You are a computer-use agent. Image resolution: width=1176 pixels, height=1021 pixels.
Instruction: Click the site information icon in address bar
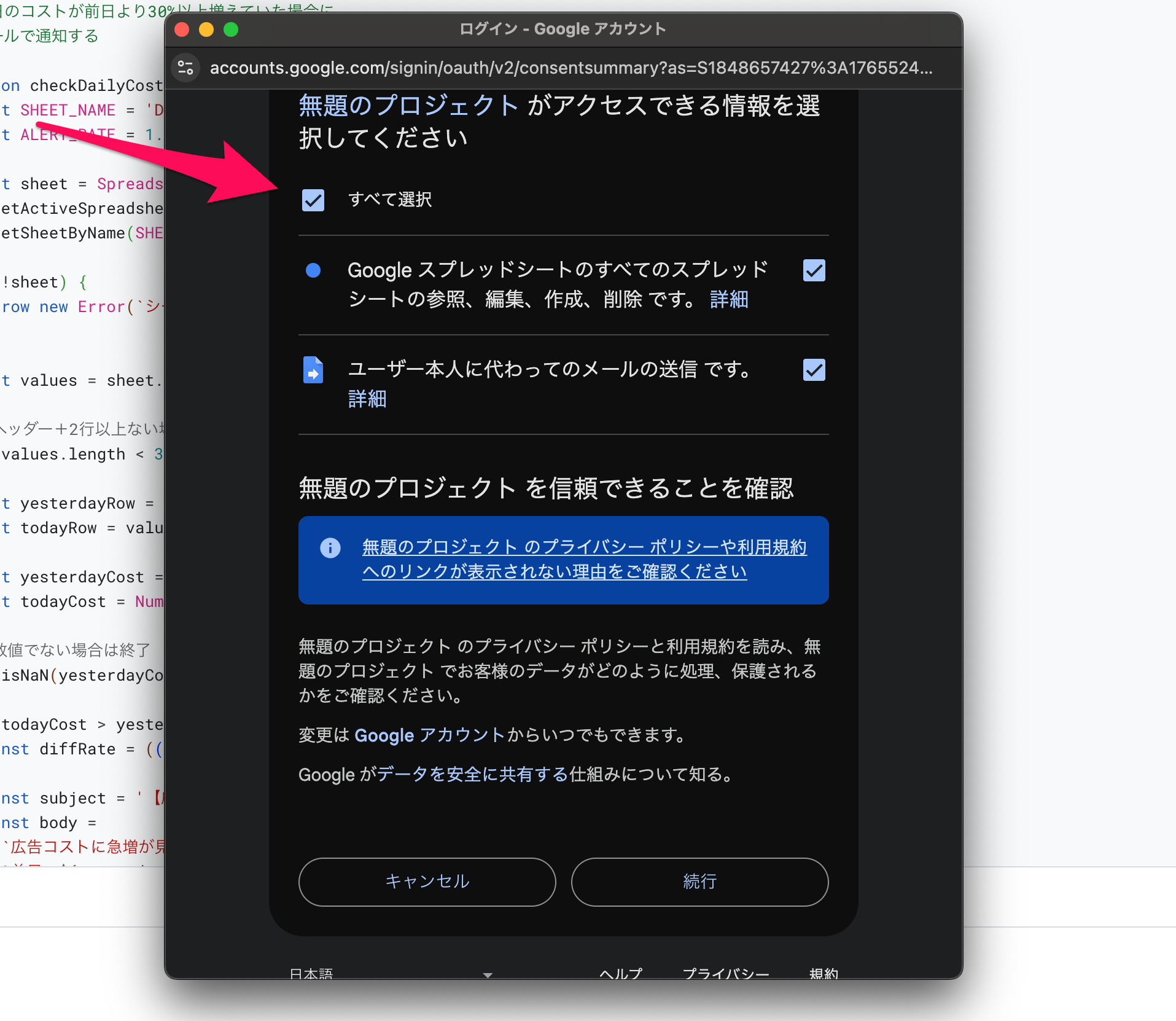coord(185,68)
